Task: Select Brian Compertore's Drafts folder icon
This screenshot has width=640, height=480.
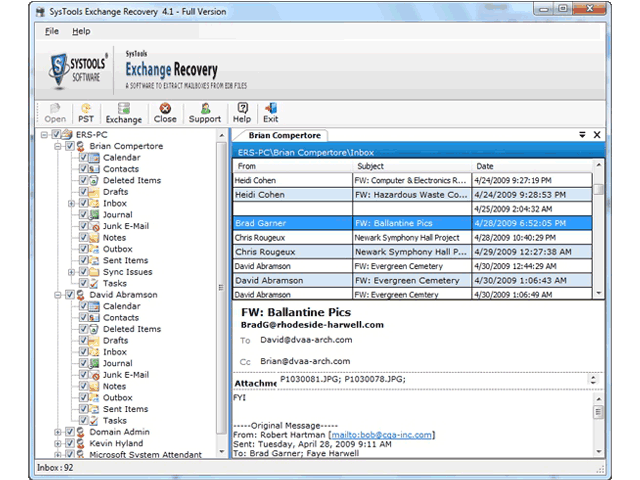Action: coord(94,192)
